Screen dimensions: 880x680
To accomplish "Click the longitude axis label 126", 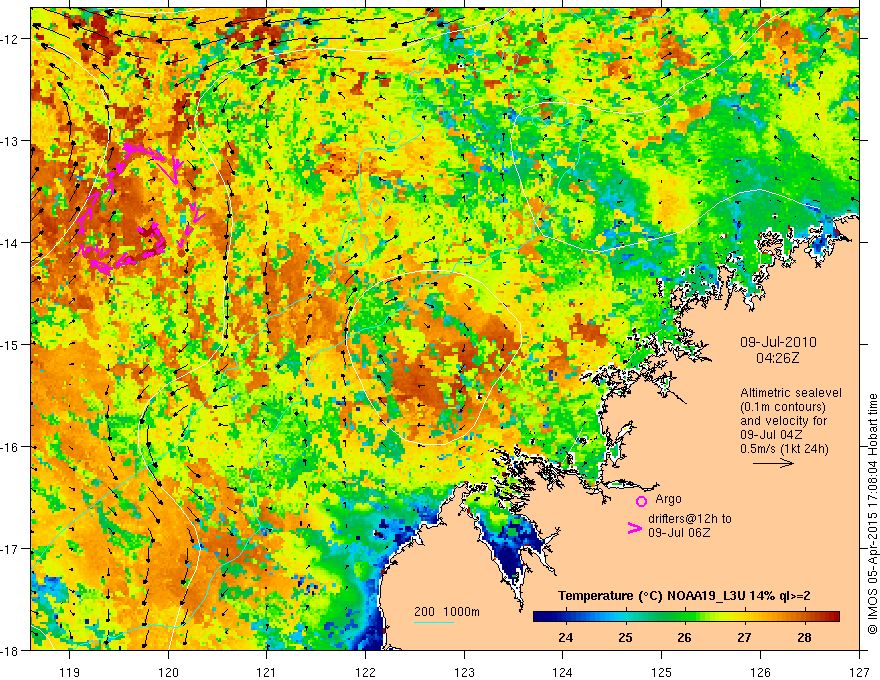I will pyautogui.click(x=760, y=672).
